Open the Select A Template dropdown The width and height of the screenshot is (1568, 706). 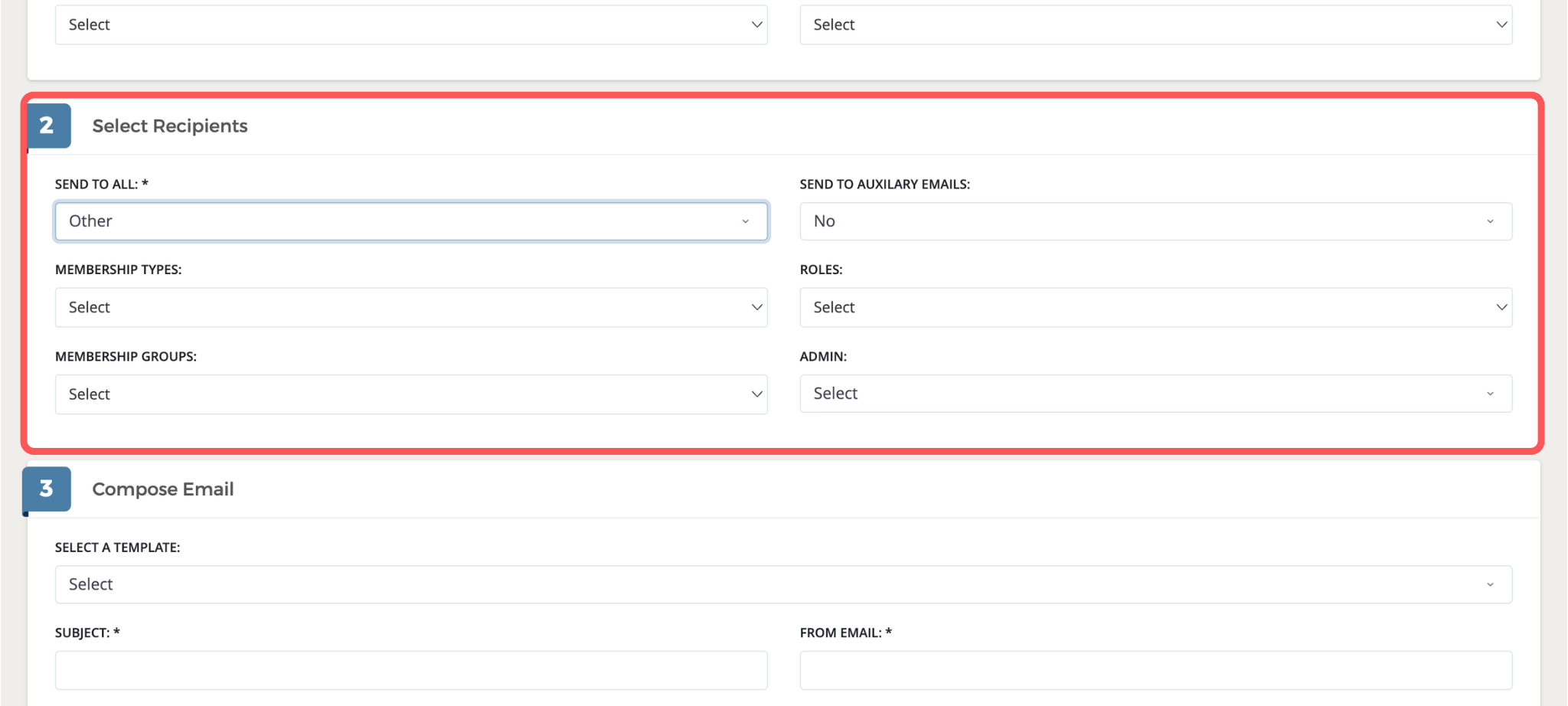click(x=782, y=584)
